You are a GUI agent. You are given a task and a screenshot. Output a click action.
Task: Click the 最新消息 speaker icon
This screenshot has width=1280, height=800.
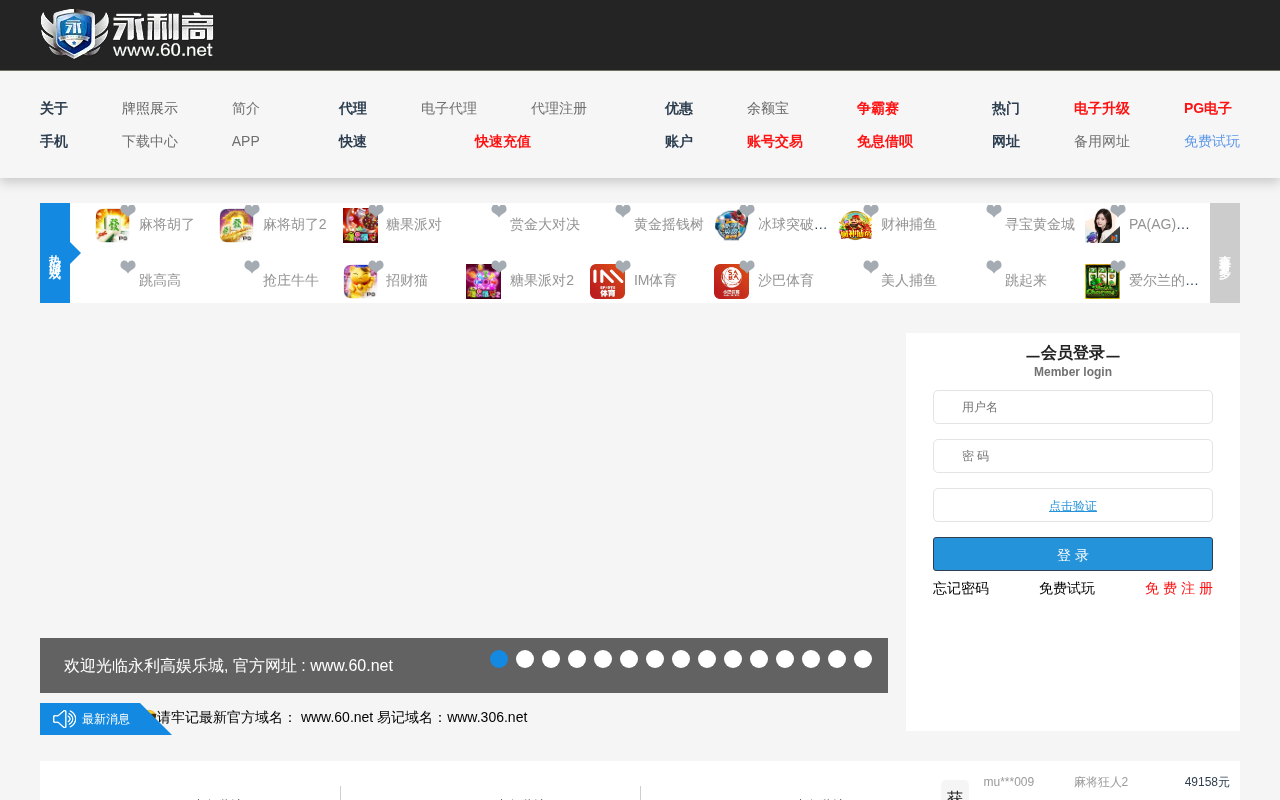click(64, 719)
